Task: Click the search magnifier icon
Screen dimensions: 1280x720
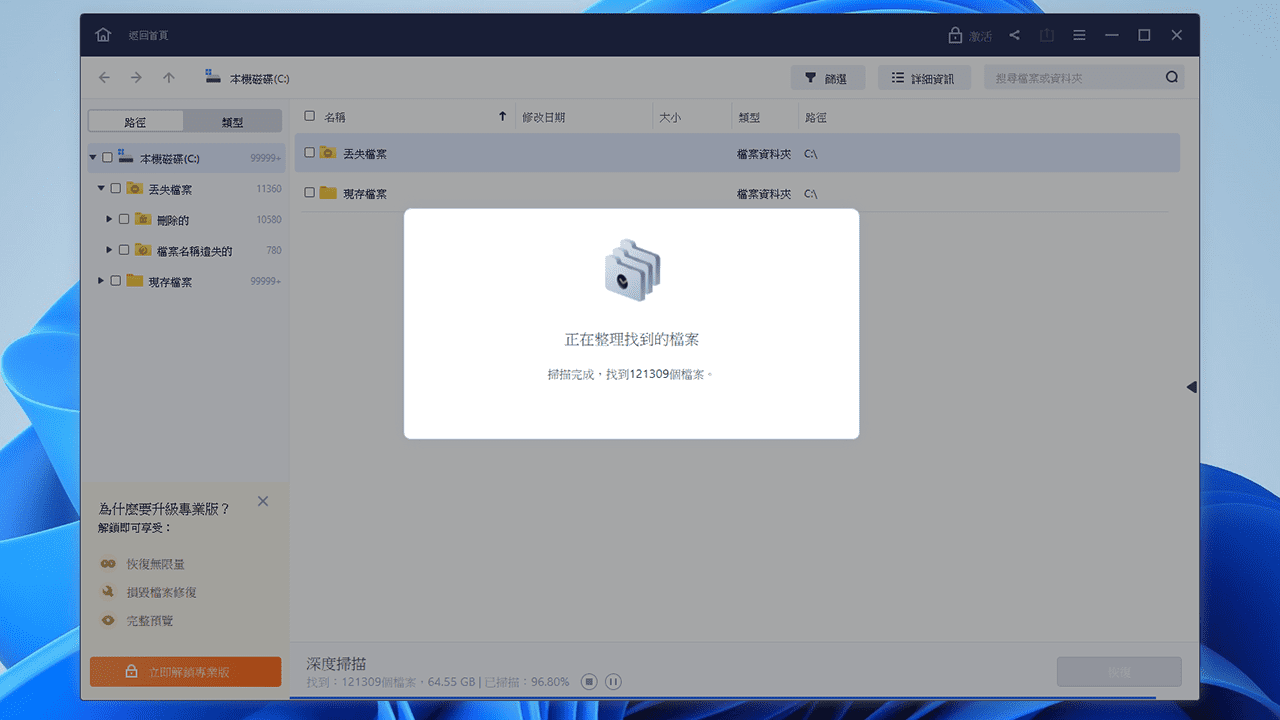Action: [1170, 77]
